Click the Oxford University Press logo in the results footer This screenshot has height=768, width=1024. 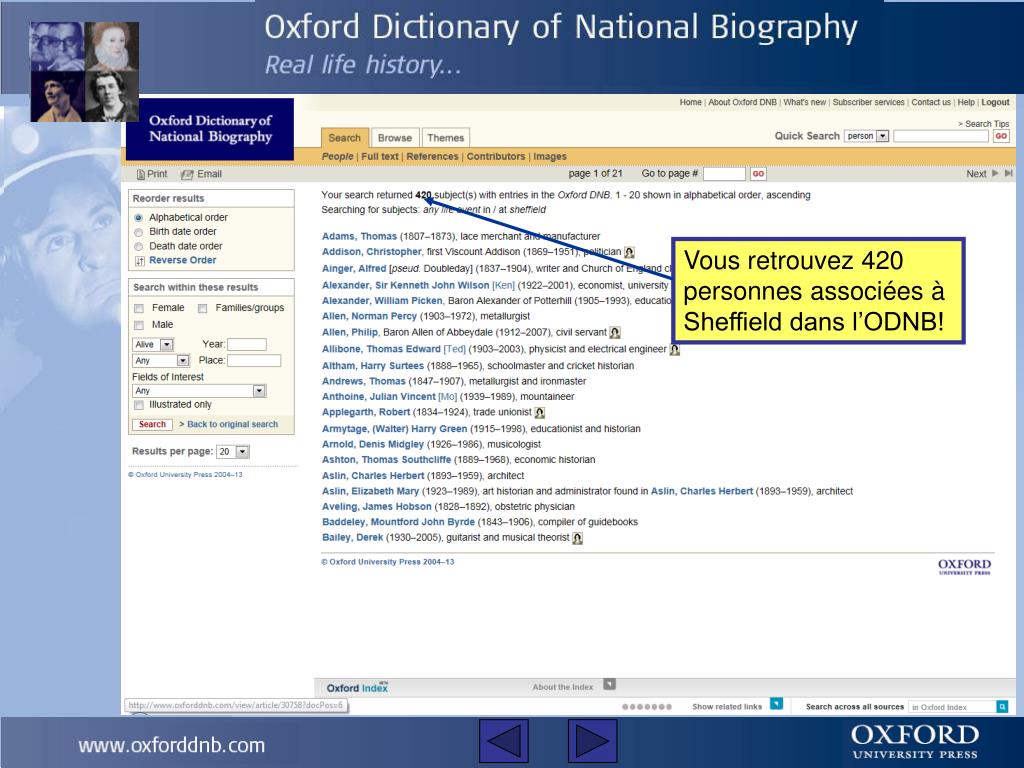(965, 566)
